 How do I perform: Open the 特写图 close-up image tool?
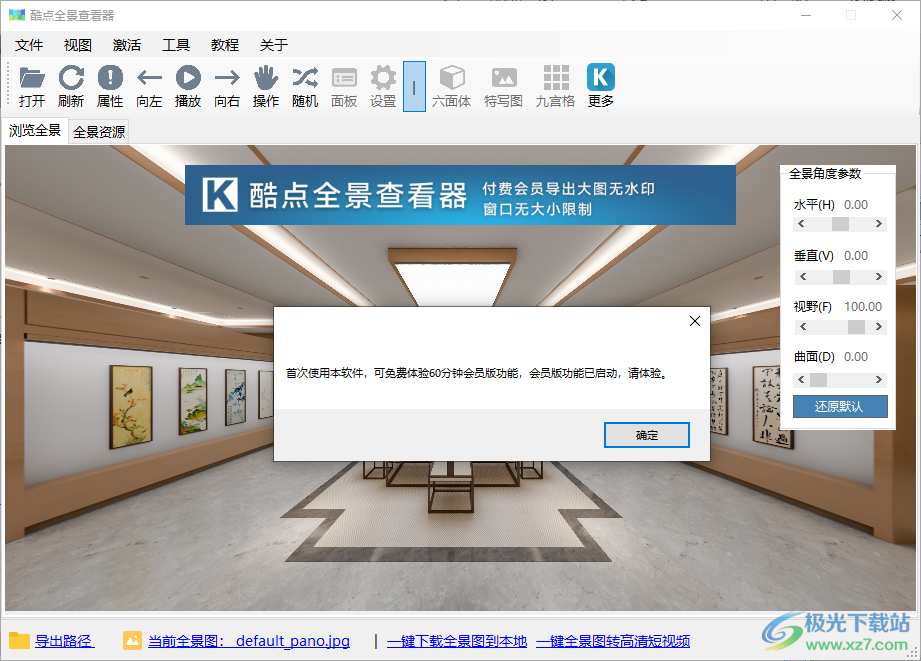503,86
